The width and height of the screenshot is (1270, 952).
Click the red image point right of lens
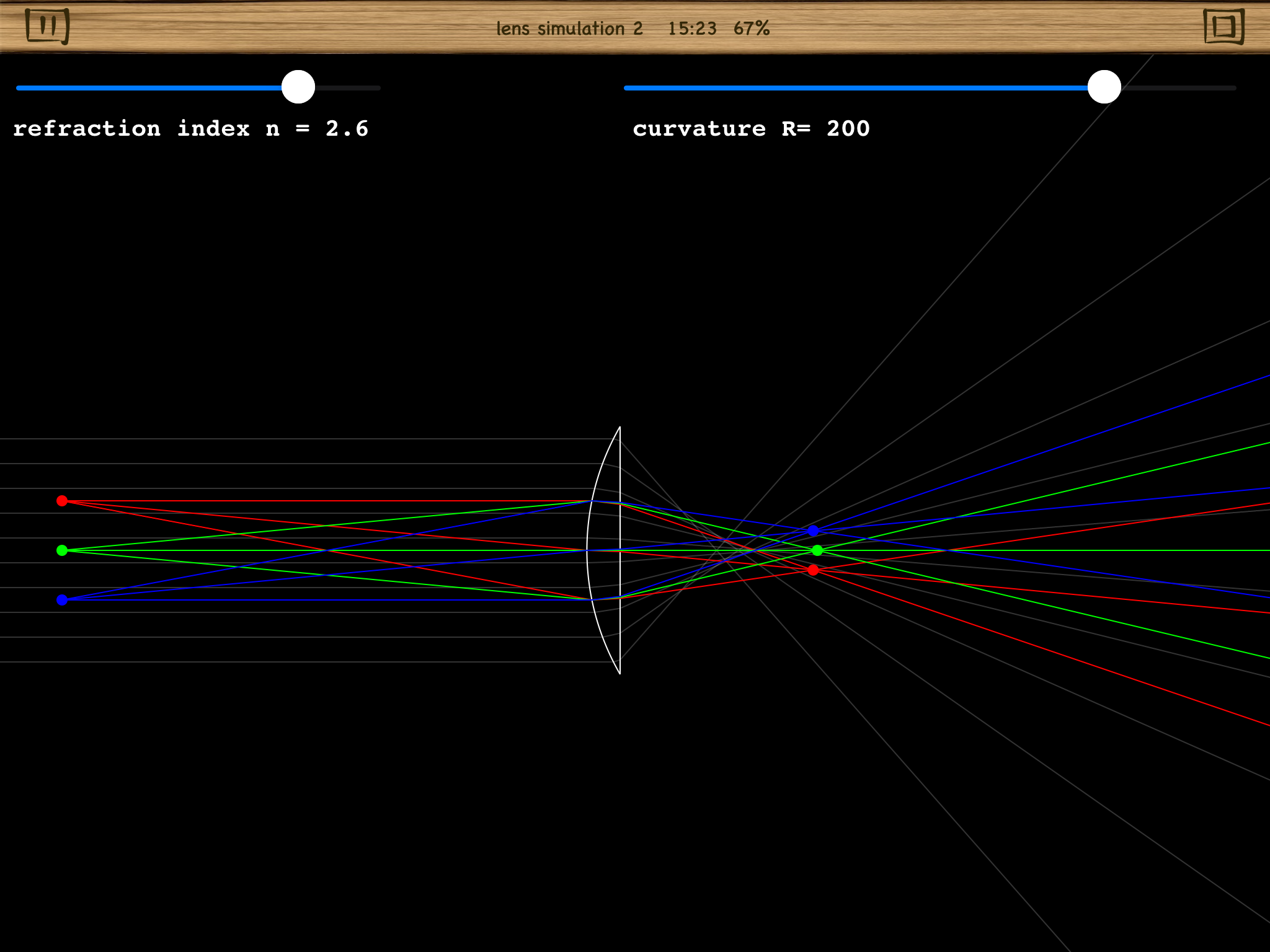813,570
